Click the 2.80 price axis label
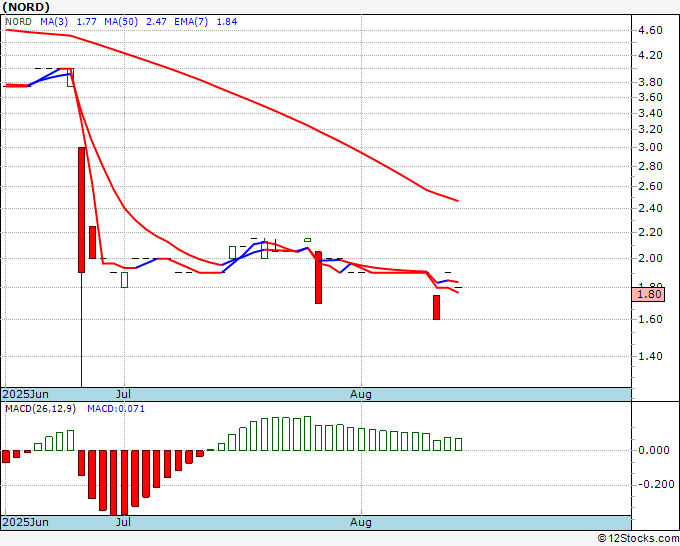Image resolution: width=680 pixels, height=546 pixels. point(651,166)
